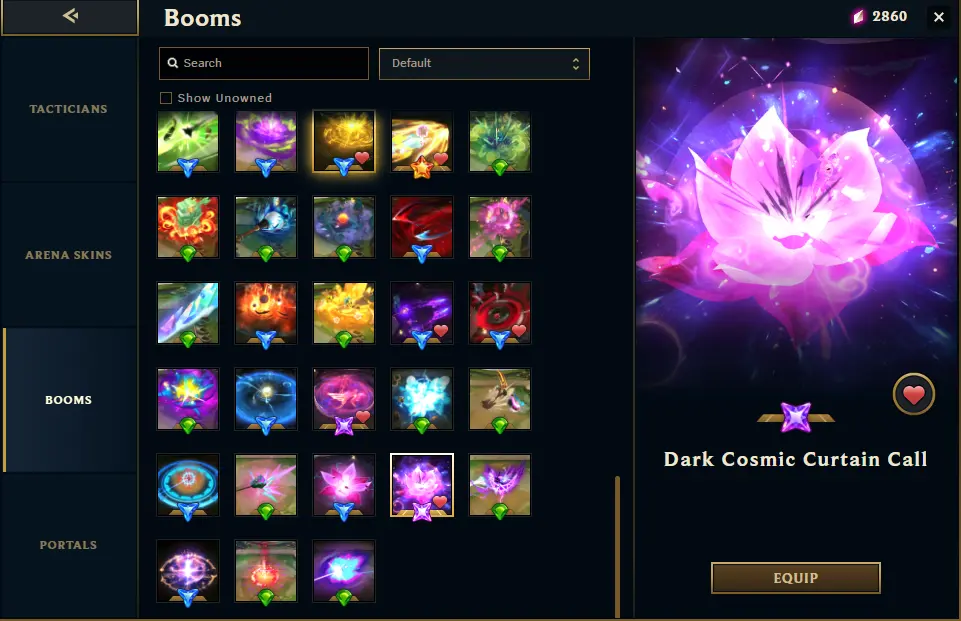Viewport: 961px width, 621px height.
Task: Choose the red vortex boom icon
Action: pyautogui.click(x=499, y=313)
